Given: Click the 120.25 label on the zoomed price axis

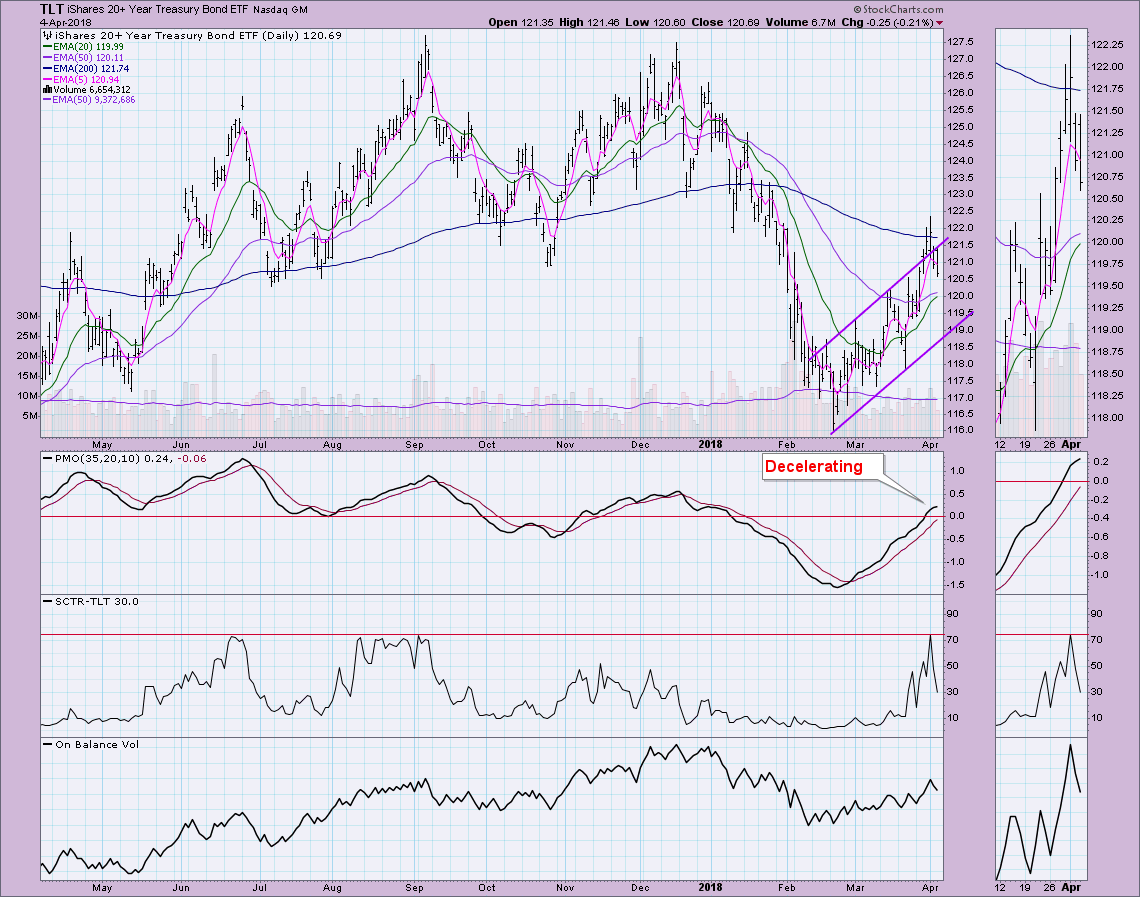Looking at the screenshot, I should coord(1107,220).
